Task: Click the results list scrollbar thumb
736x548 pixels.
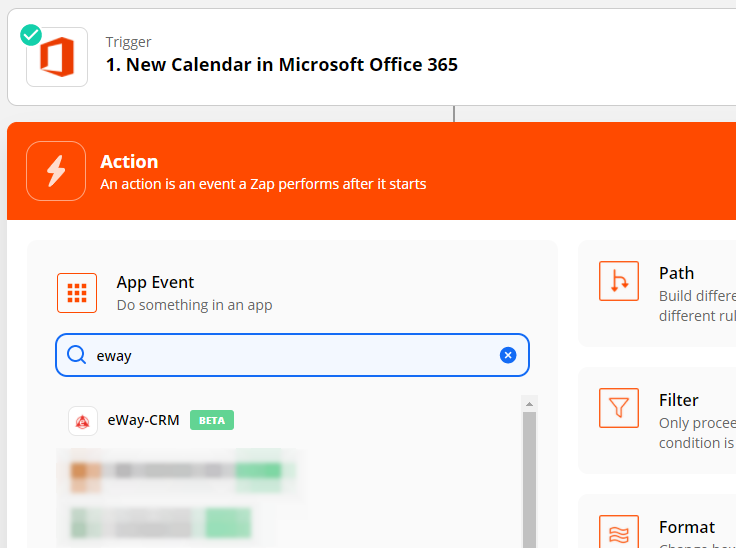Action: (x=529, y=480)
